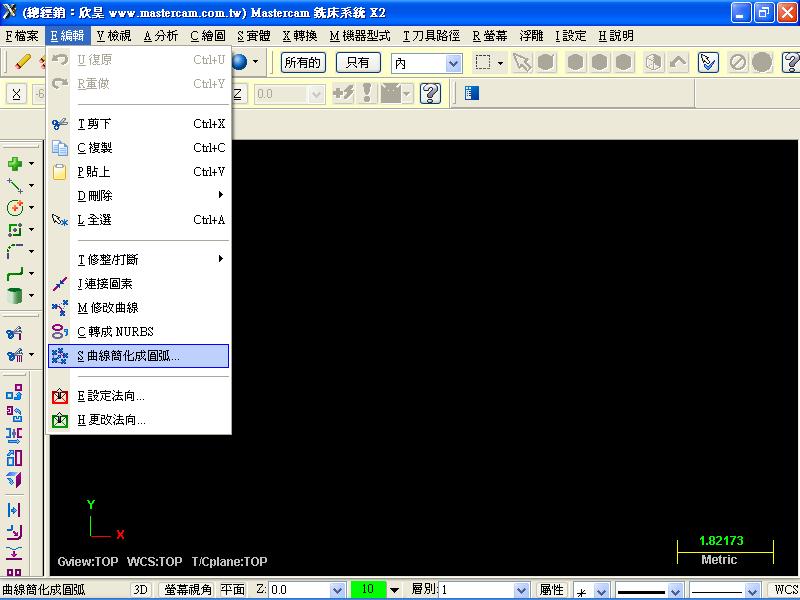Click the help question mark in ribbon bar
Screen dimensions: 800x600
click(x=430, y=93)
